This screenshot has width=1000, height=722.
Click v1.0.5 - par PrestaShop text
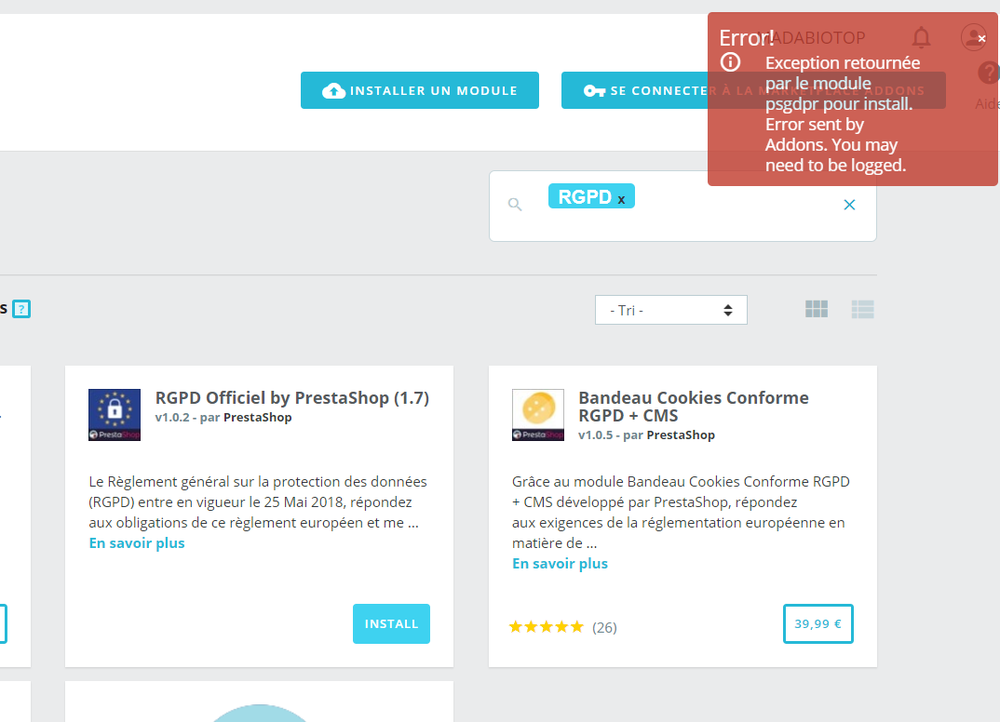647,435
